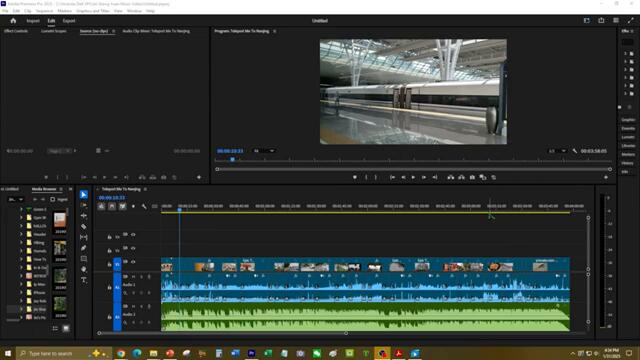
Task: Click the Program monitor playhead timecode
Action: (x=230, y=151)
